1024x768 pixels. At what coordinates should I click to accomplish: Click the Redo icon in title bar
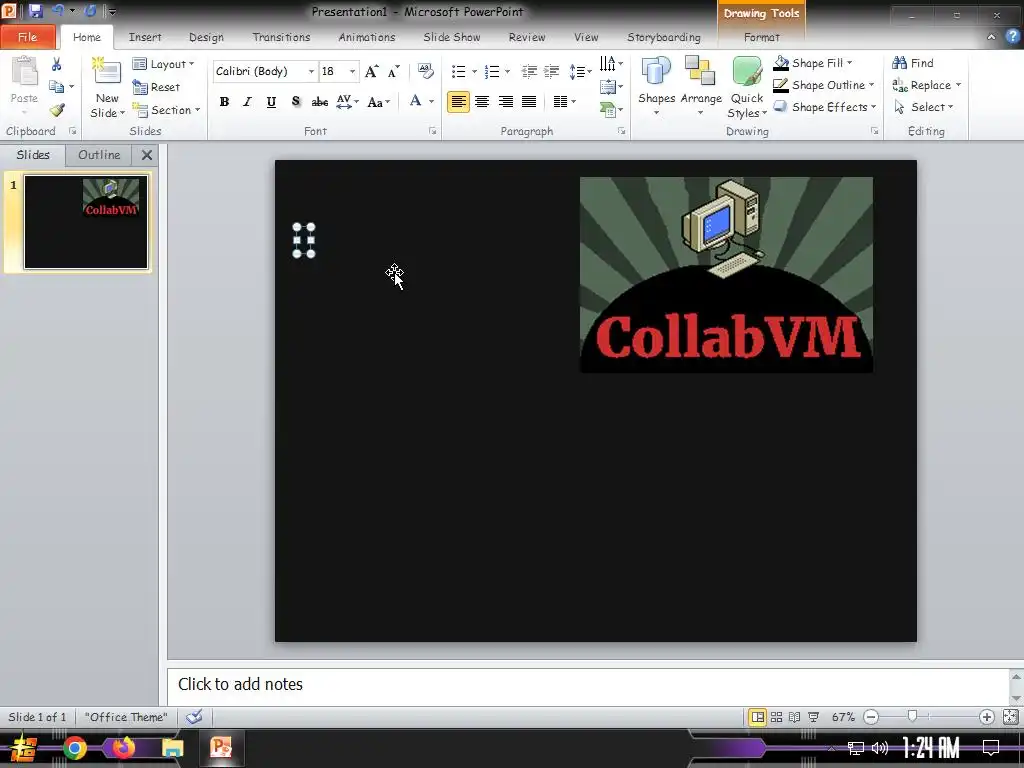click(x=90, y=11)
